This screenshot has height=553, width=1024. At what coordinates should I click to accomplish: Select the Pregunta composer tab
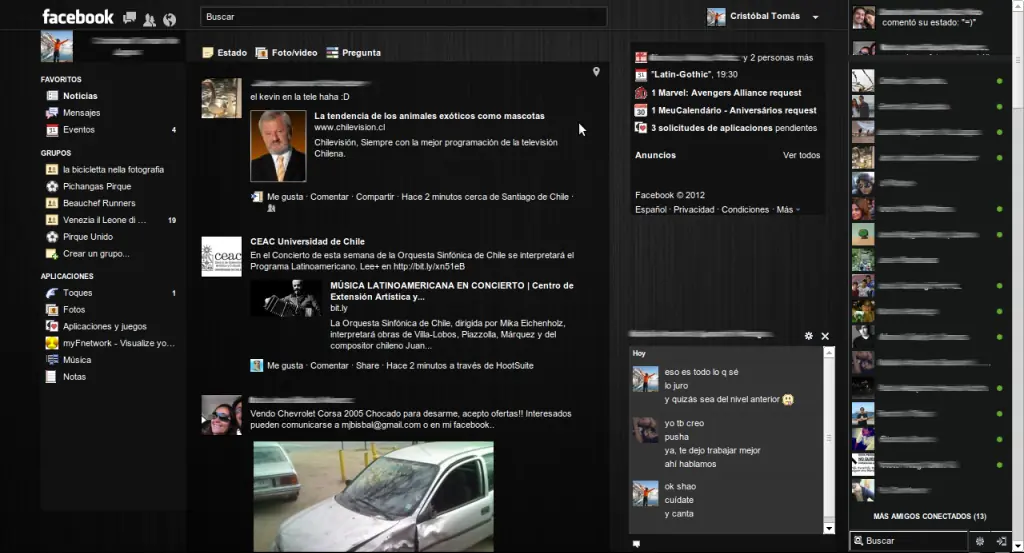(354, 53)
